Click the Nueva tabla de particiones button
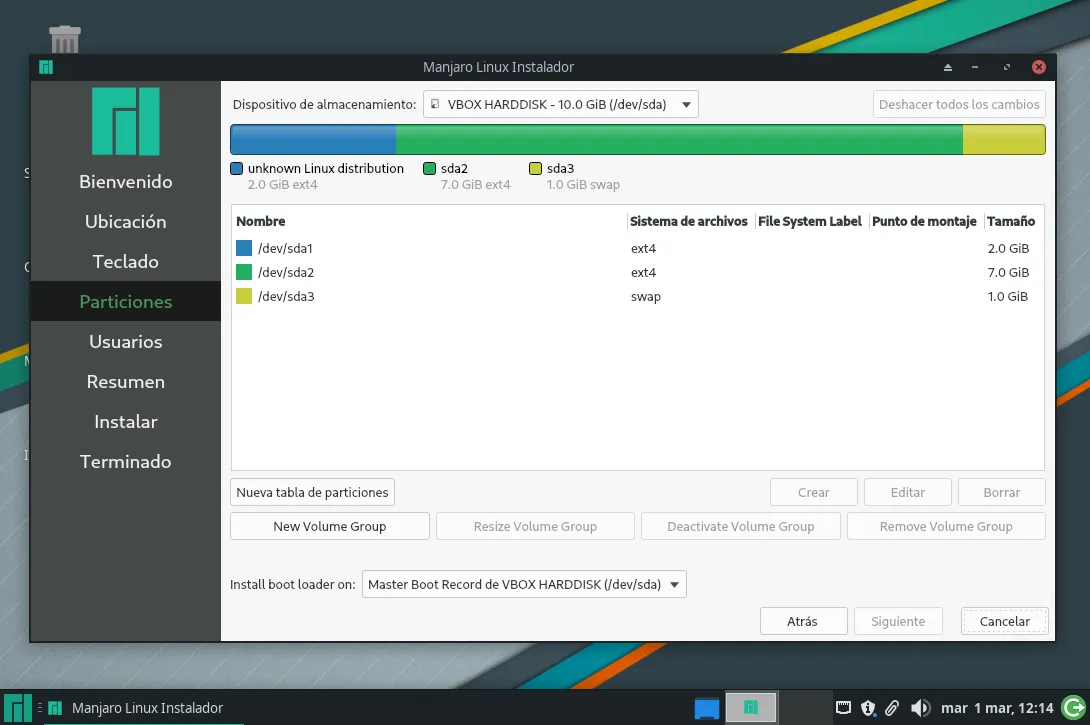Viewport: 1090px width, 725px height. 312,492
